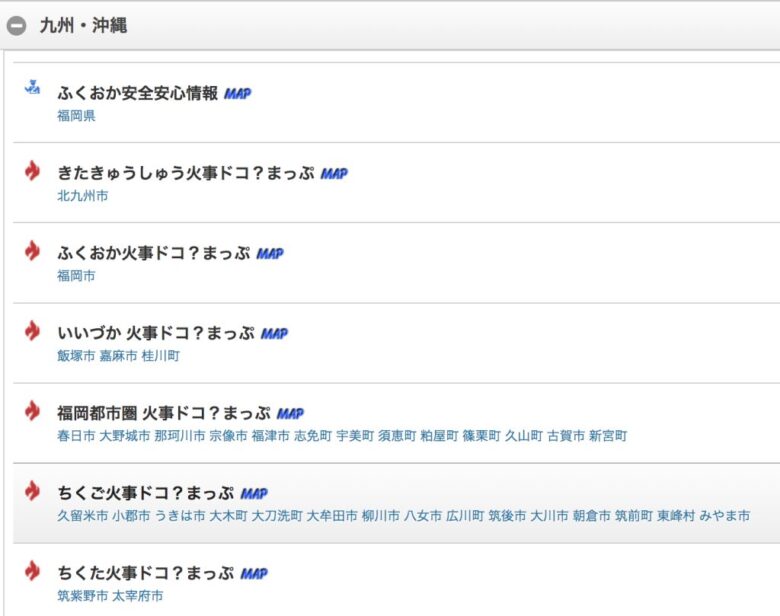Go to 大川市 area link
The width and height of the screenshot is (780, 616).
pyautogui.click(x=550, y=516)
